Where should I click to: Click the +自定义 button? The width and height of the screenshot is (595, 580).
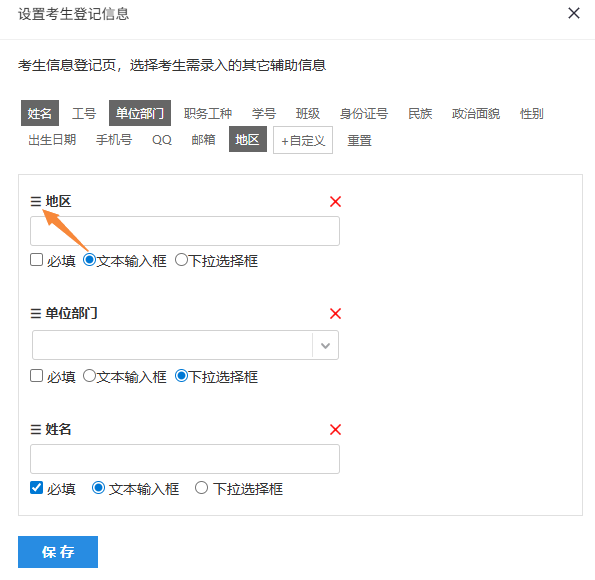pyautogui.click(x=303, y=140)
